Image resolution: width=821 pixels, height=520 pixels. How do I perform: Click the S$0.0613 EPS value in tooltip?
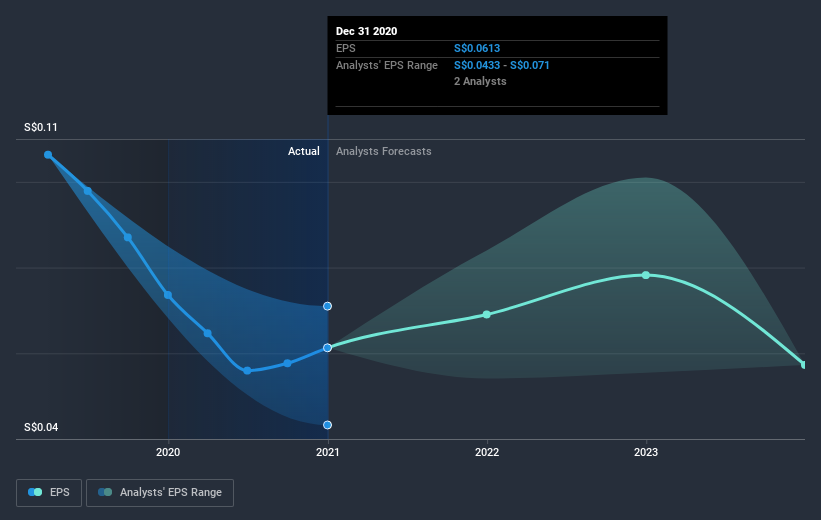pos(477,48)
